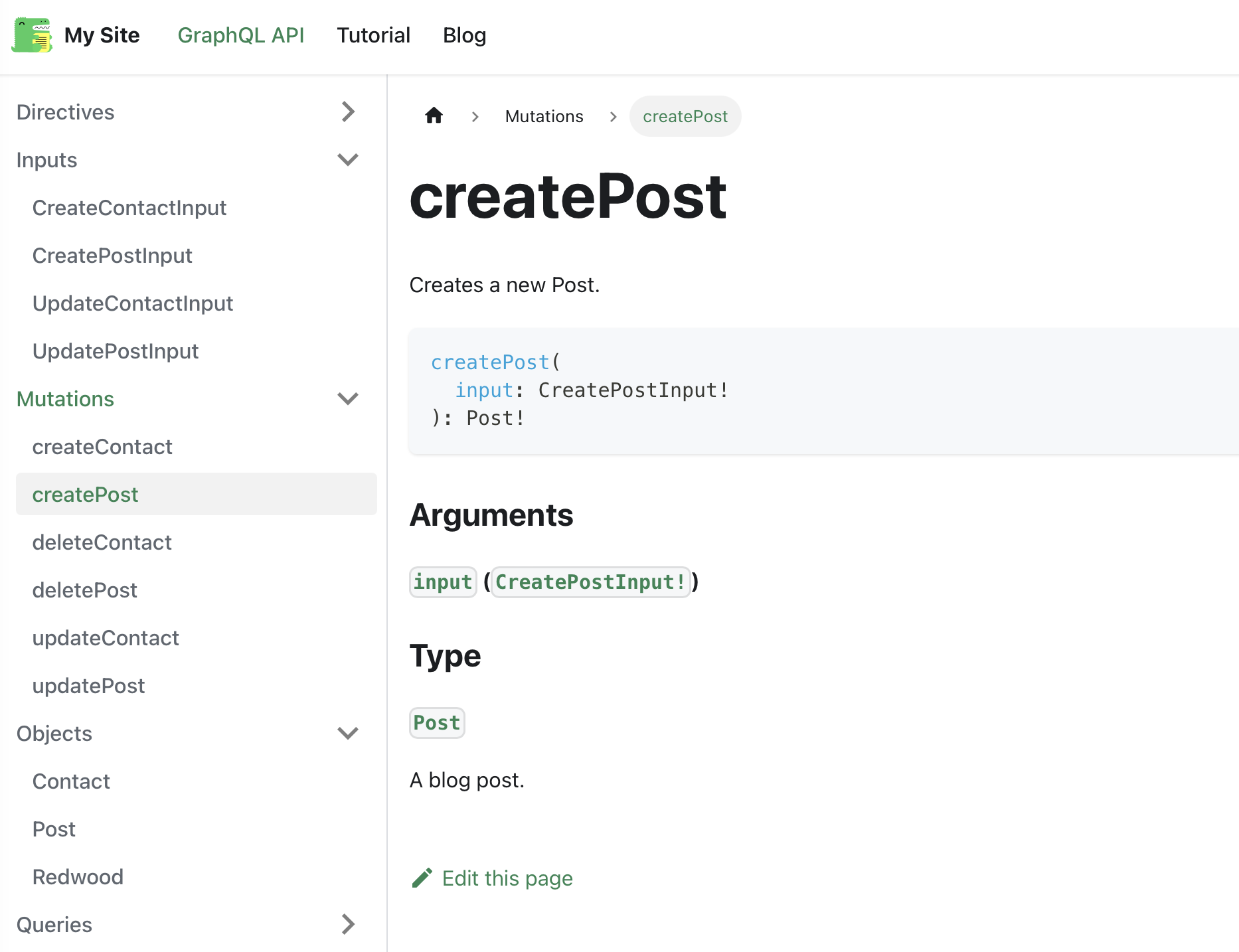1239x952 pixels.
Task: Click the Edit this page link
Action: [507, 878]
